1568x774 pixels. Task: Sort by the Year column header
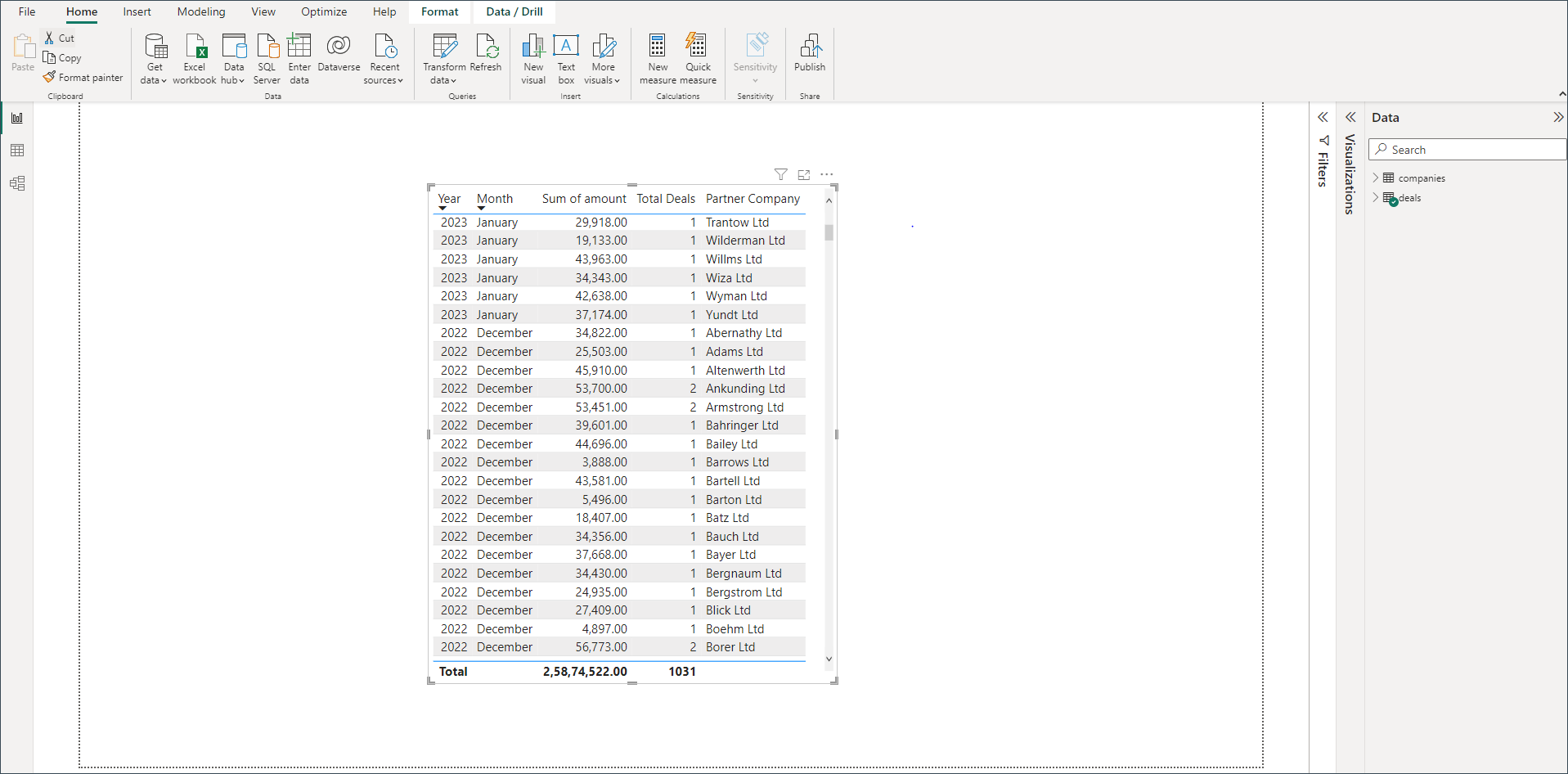(449, 199)
